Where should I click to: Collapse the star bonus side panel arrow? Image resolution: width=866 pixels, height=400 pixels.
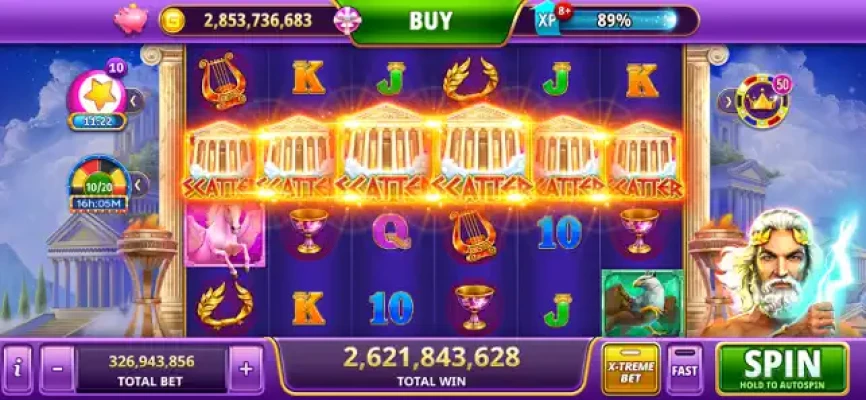[134, 101]
